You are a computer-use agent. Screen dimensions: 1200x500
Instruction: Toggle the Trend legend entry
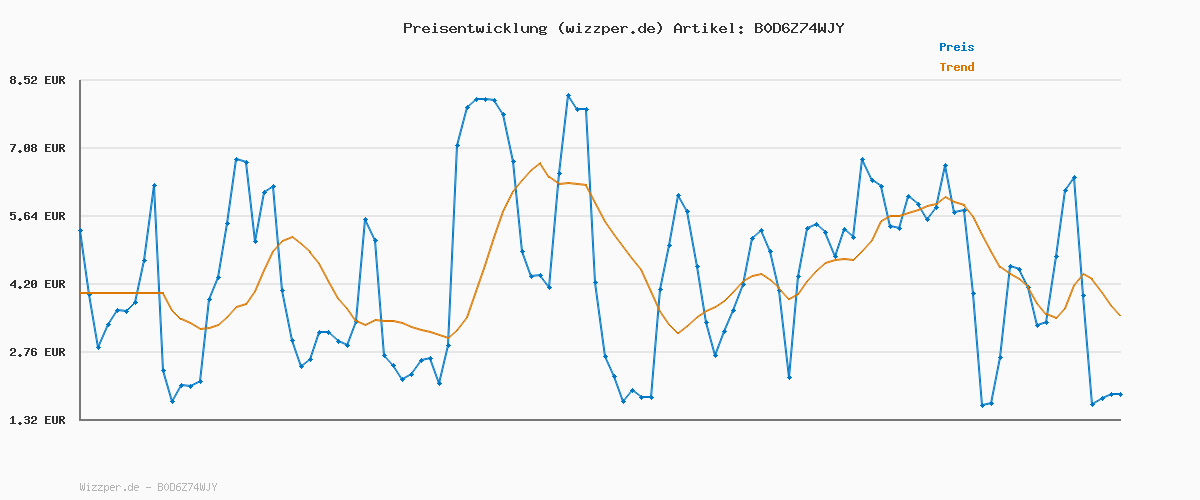tap(956, 67)
